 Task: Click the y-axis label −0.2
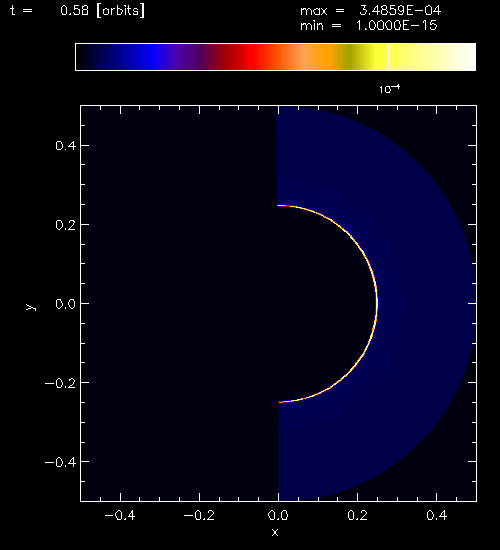coord(60,383)
